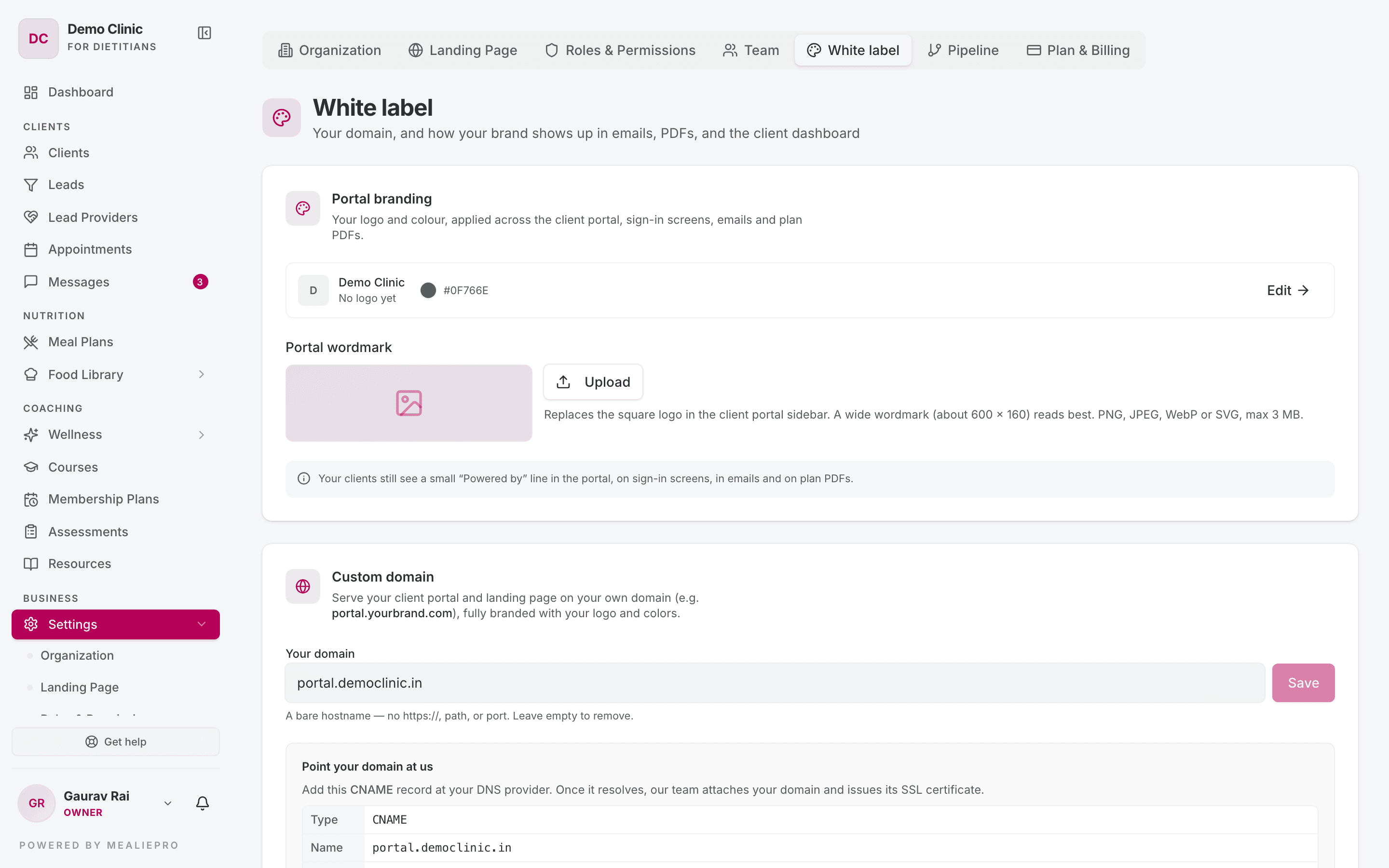The height and width of the screenshot is (868, 1389).
Task: Click the Messages unread badge showing 3
Action: 200,282
